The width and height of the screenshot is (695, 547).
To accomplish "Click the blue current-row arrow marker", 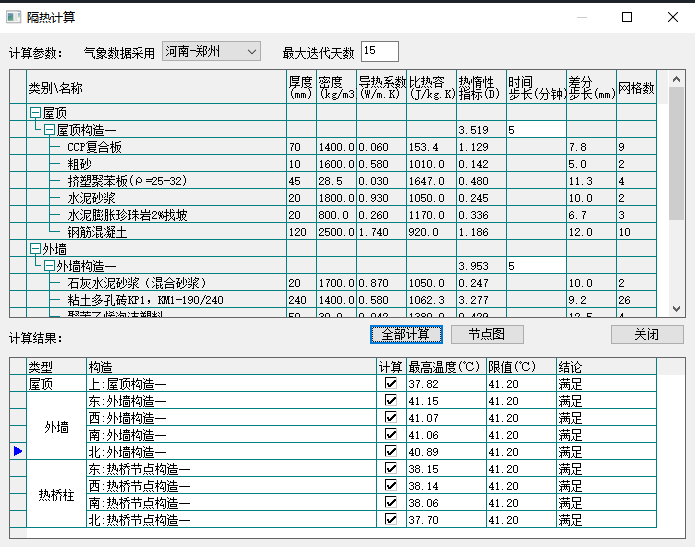I will click(17, 452).
